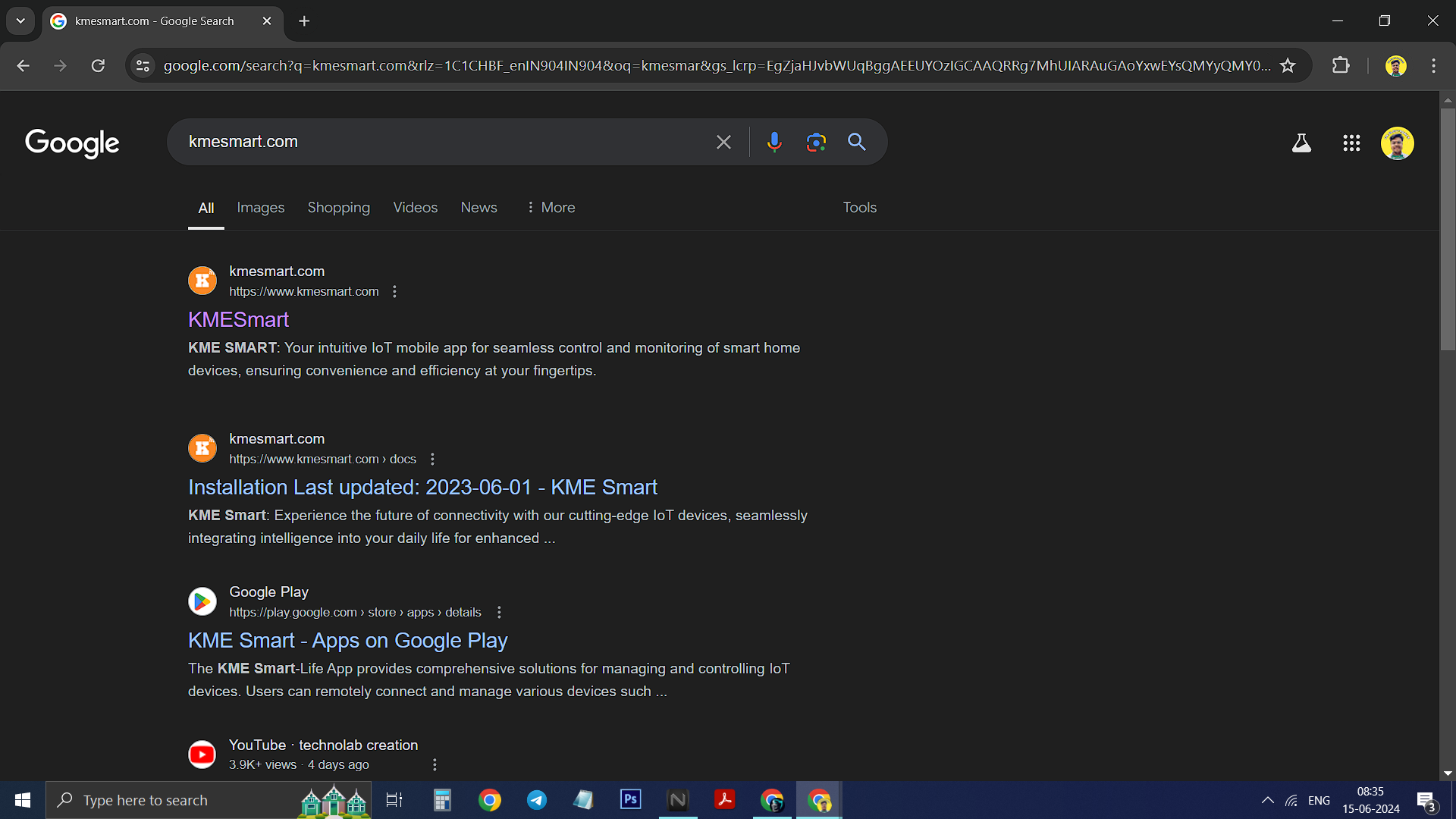Open site information icon in address bar
The width and height of the screenshot is (1456, 819).
coord(143,66)
